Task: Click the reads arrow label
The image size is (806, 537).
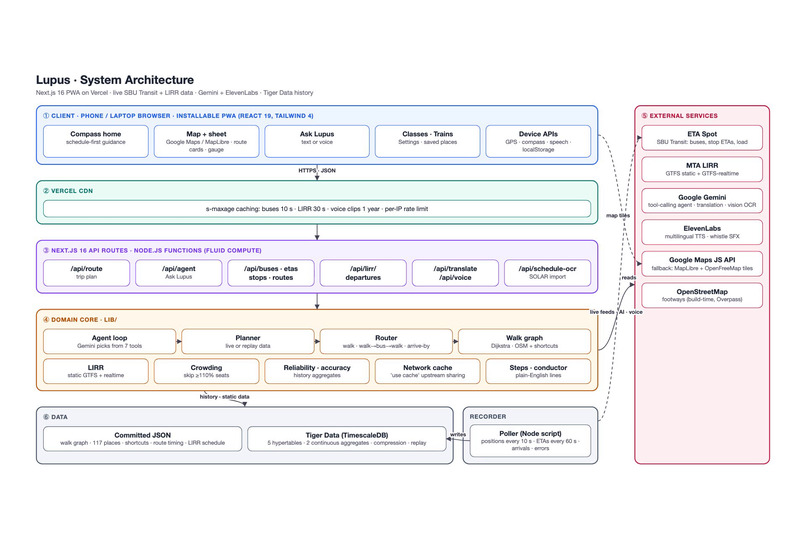Action: (x=629, y=277)
